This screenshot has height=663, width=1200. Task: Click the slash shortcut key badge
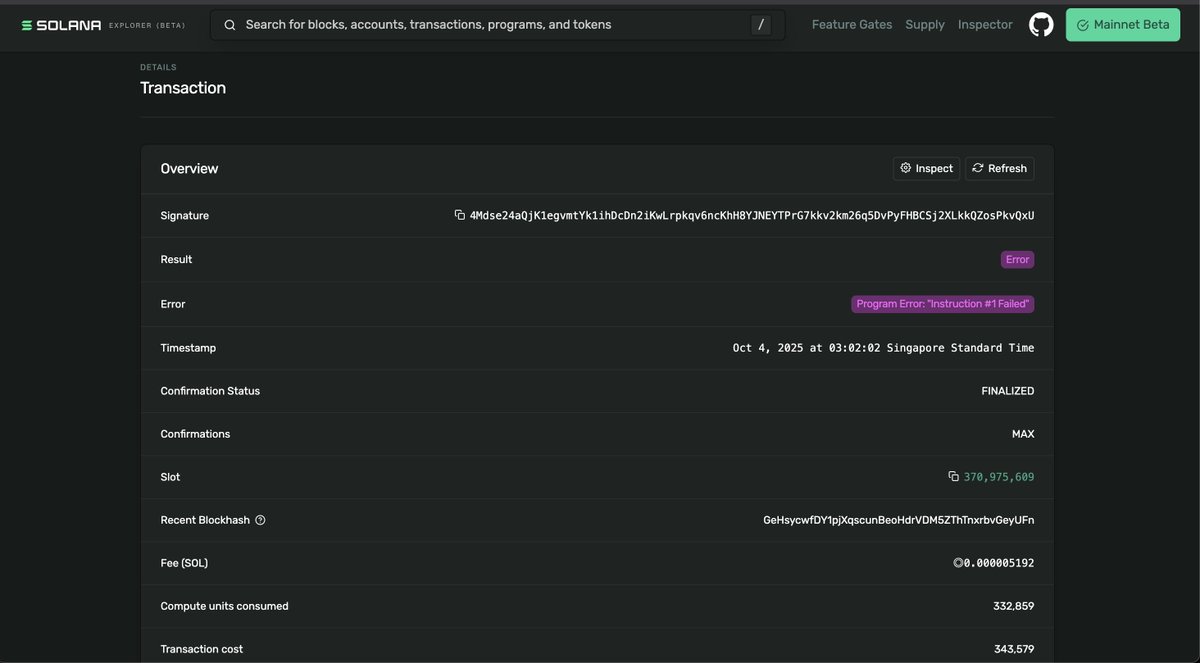(761, 25)
